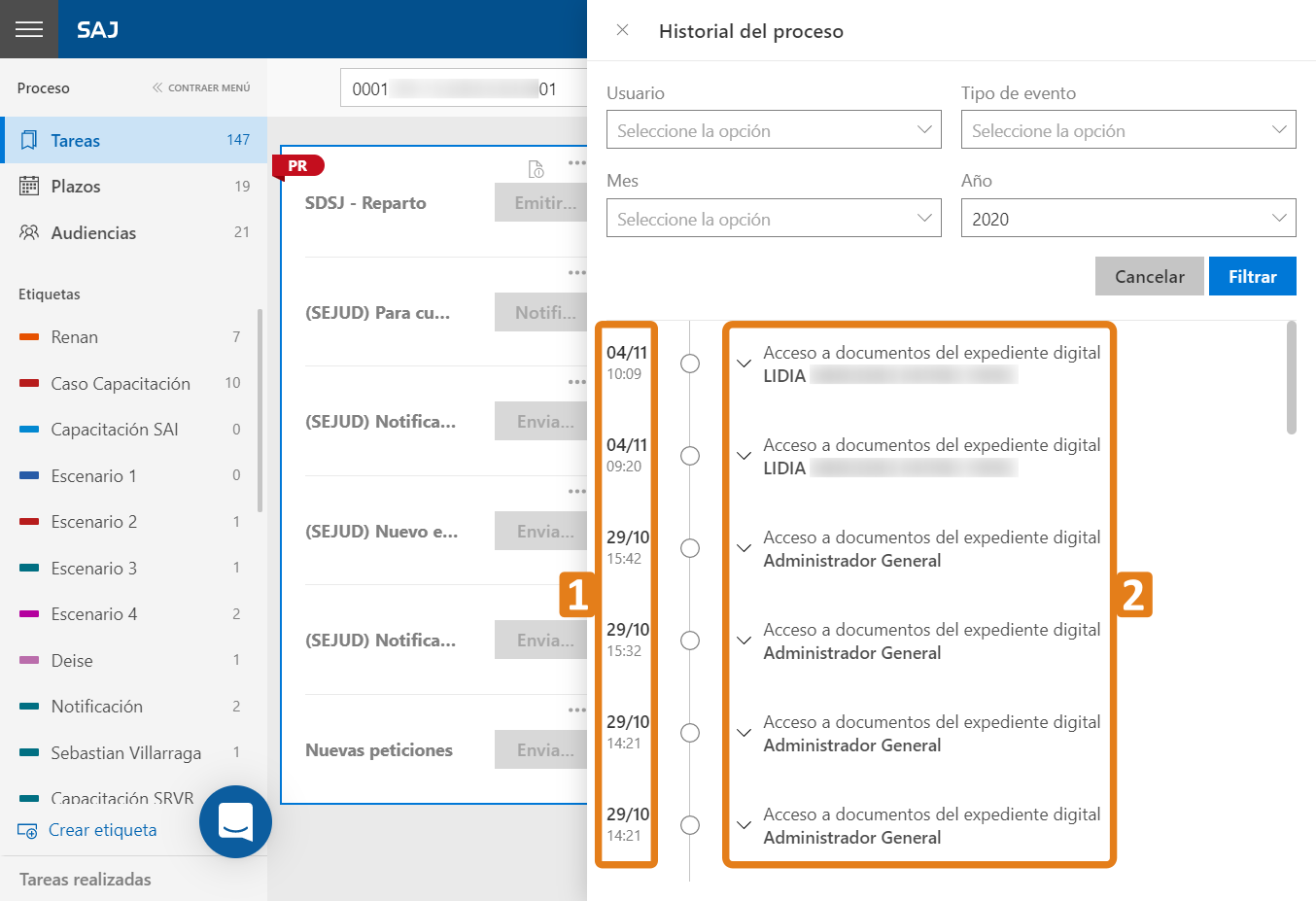The width and height of the screenshot is (1316, 901).
Task: Click timeline marker for 04/11 10:09
Action: click(690, 364)
